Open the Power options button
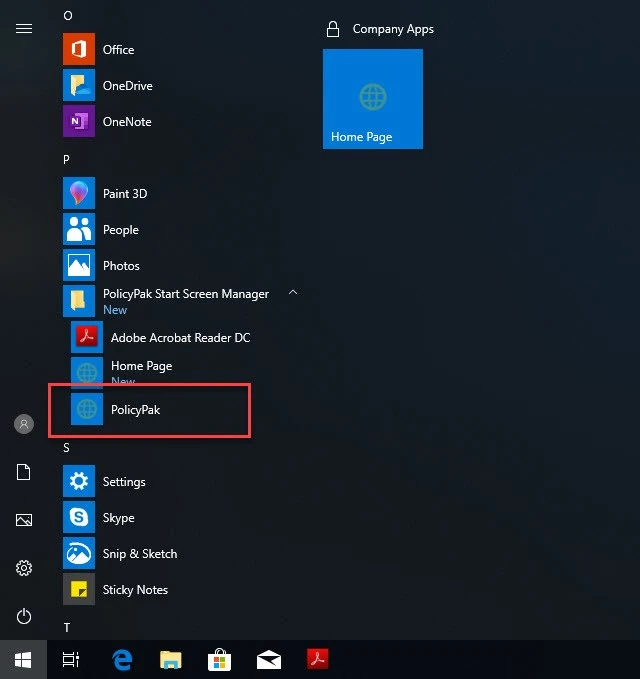Screen dimensions: 640x679 coord(24,616)
